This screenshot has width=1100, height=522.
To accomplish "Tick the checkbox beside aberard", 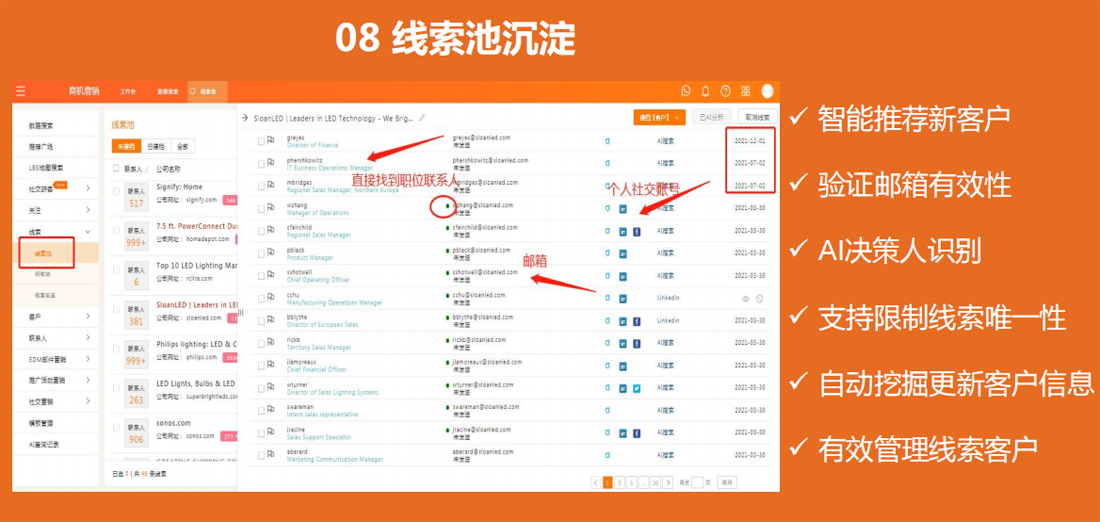I will point(261,454).
